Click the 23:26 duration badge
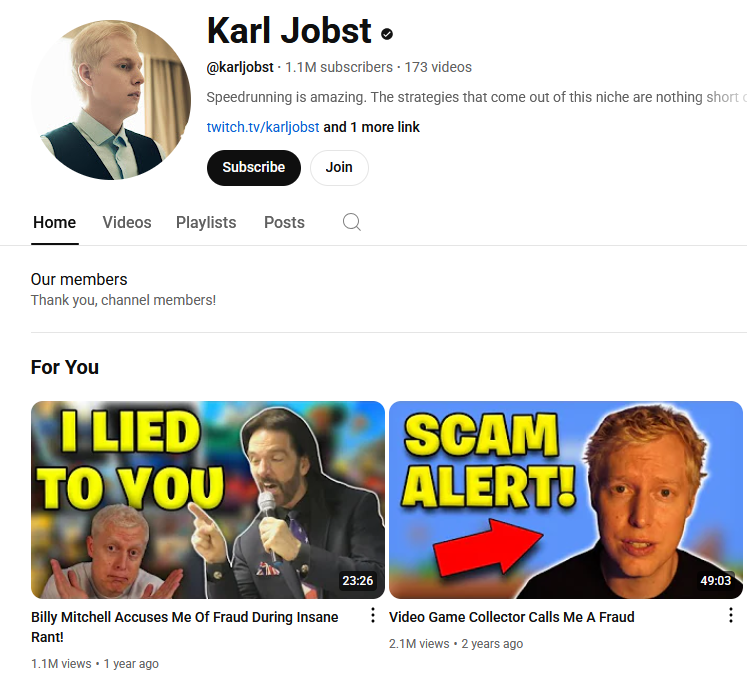The width and height of the screenshot is (747, 682). click(357, 581)
